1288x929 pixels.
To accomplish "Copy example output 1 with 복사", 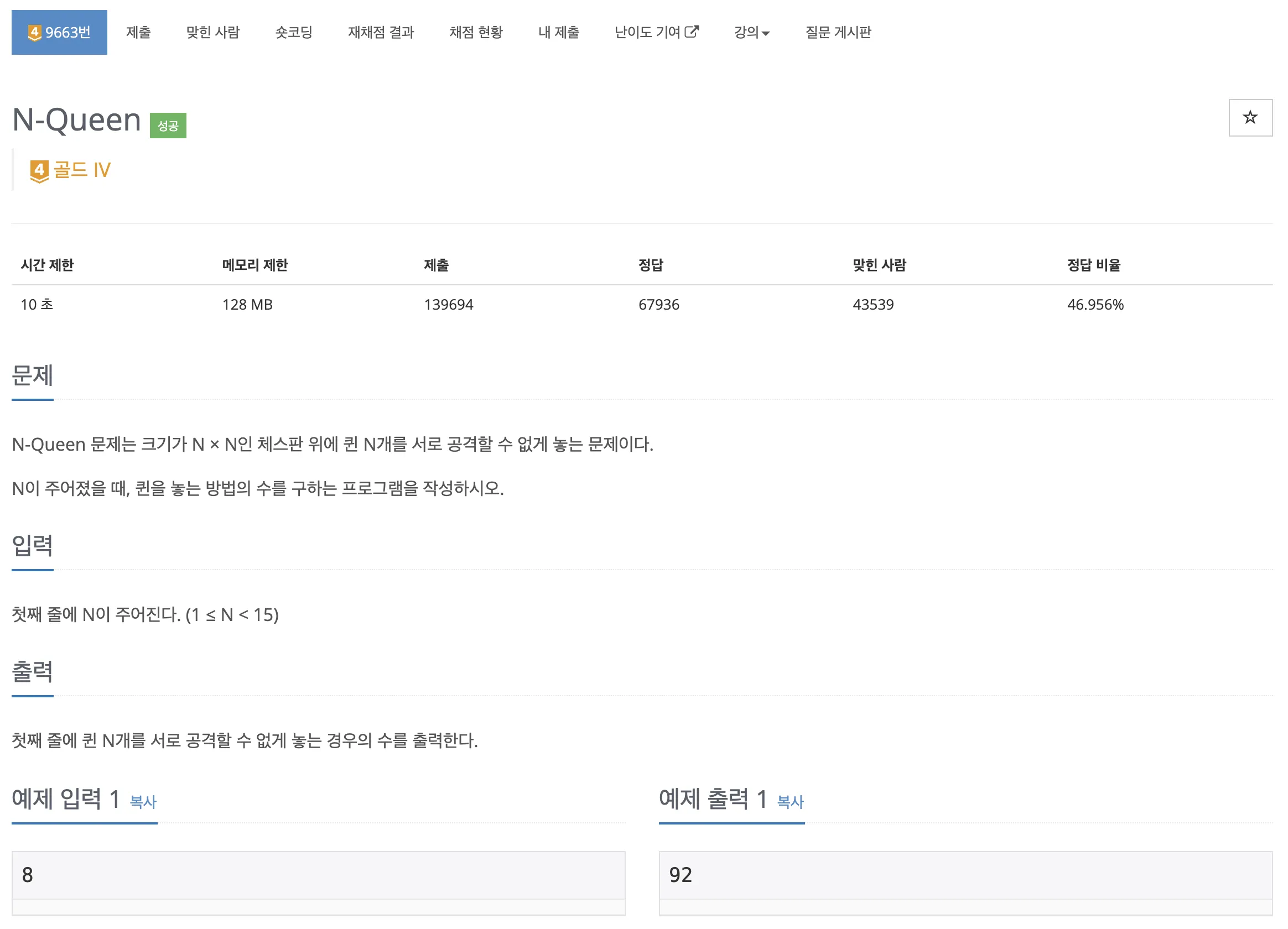I will [790, 801].
